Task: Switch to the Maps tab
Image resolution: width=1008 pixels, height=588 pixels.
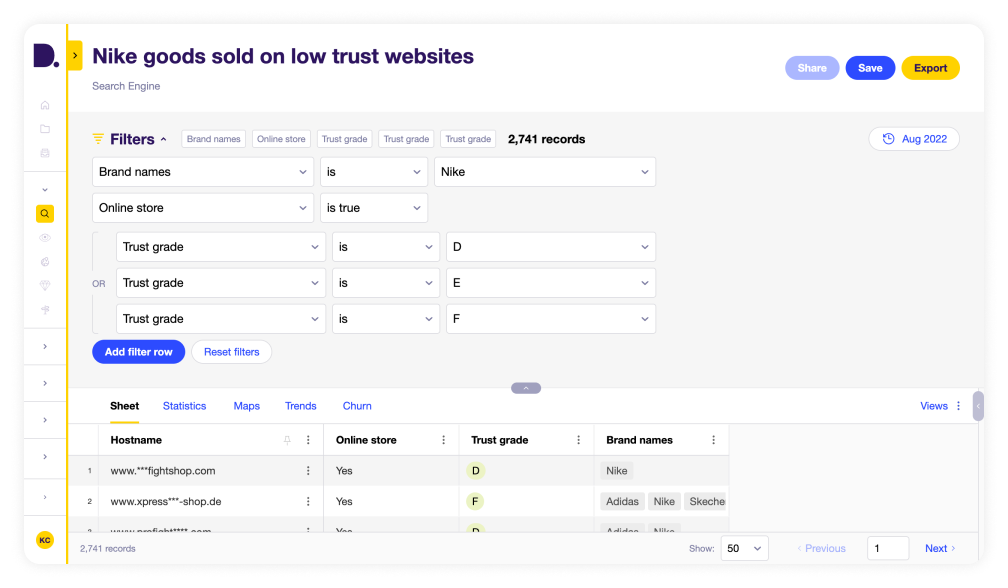Action: coord(246,406)
